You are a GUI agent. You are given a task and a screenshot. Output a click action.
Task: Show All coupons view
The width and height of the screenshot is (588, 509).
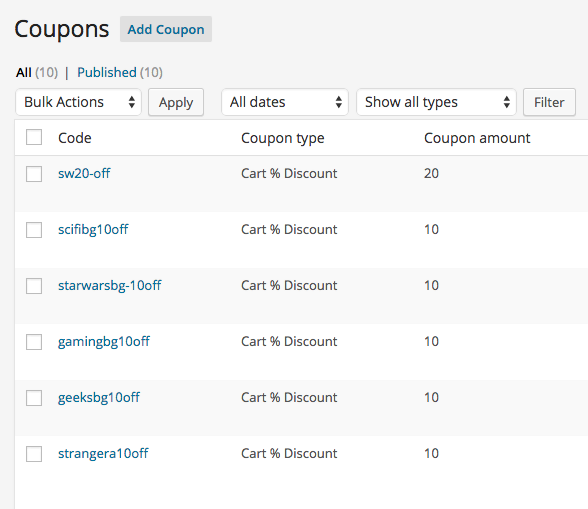click(24, 72)
